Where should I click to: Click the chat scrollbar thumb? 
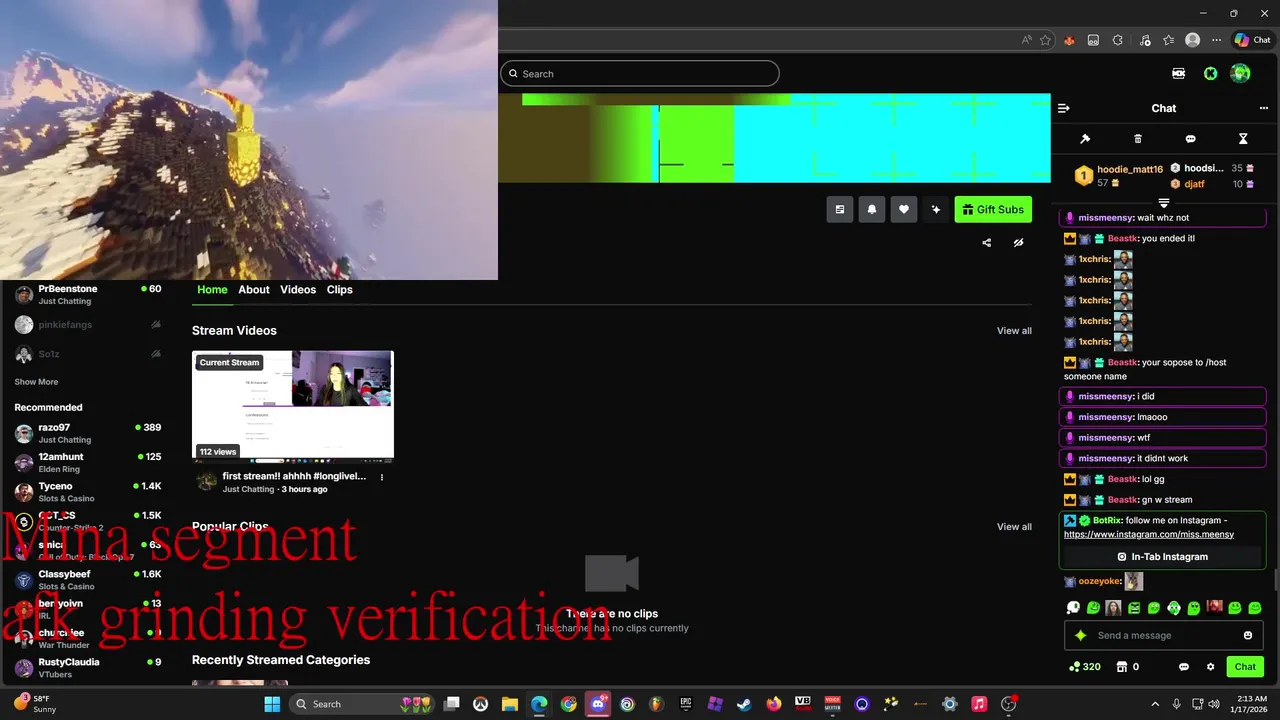point(1275,580)
